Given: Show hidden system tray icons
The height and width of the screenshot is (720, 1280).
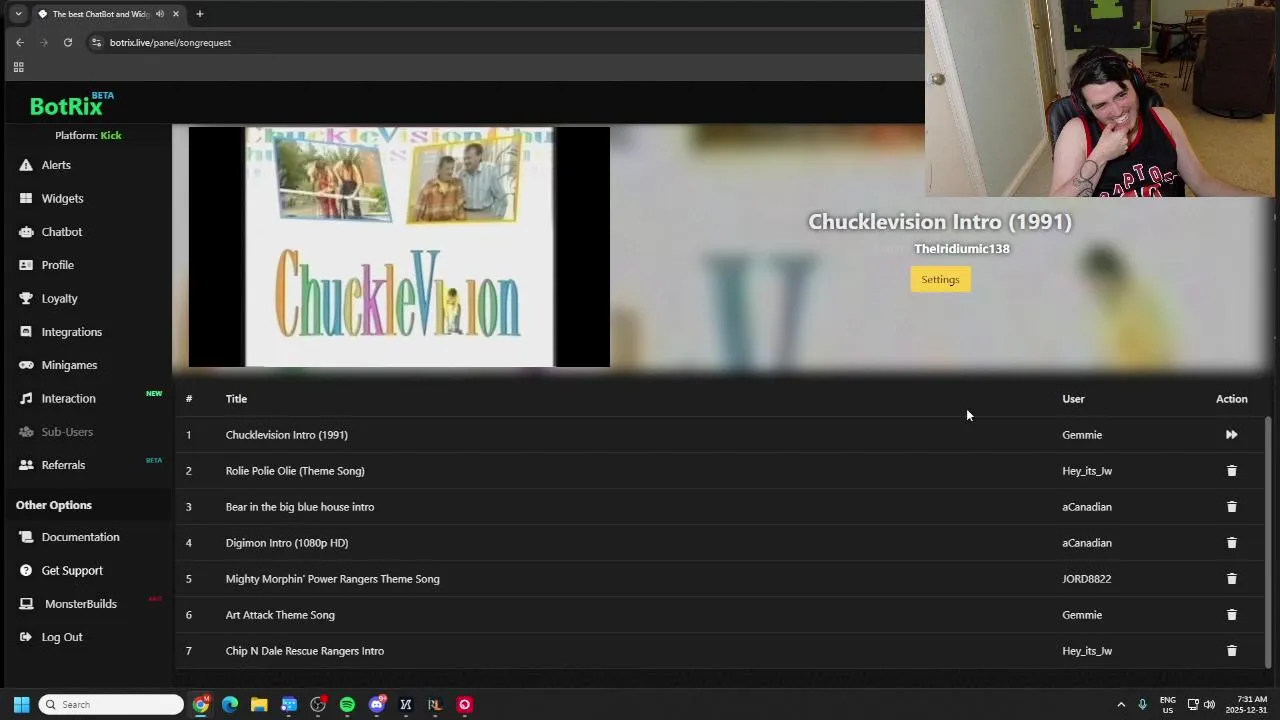Looking at the screenshot, I should tap(1121, 705).
